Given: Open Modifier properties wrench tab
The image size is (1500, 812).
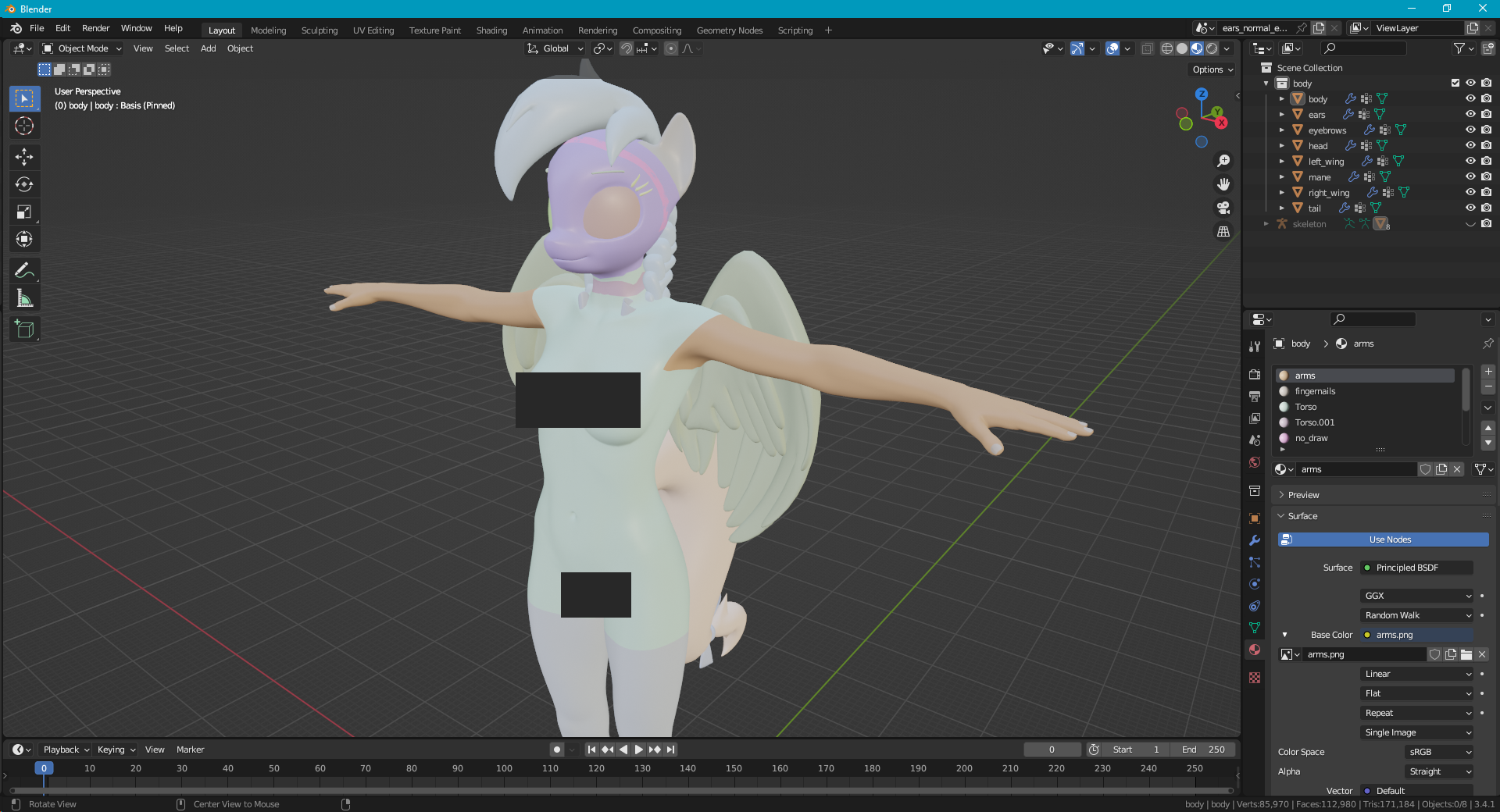Looking at the screenshot, I should 1255,540.
